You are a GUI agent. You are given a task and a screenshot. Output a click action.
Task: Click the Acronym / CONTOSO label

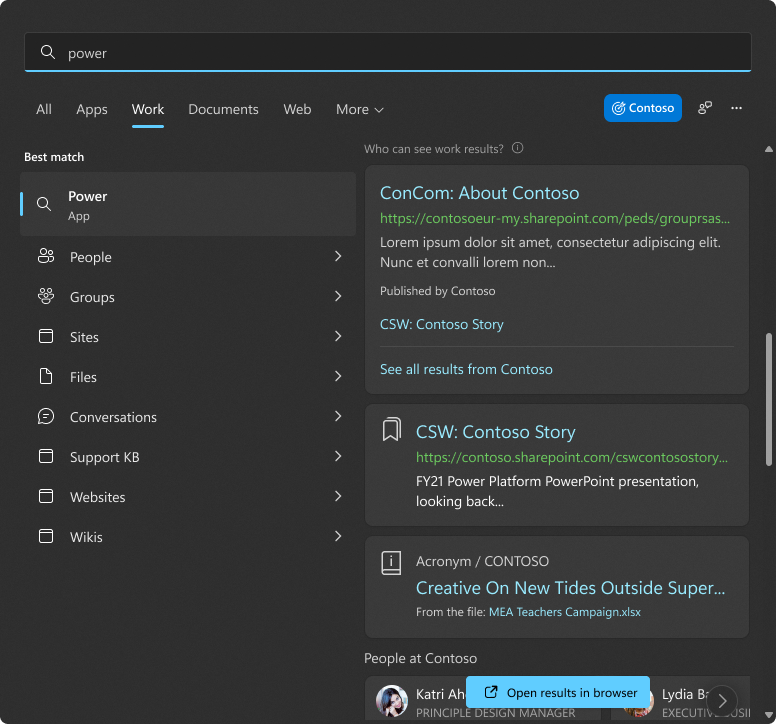[x=482, y=561]
